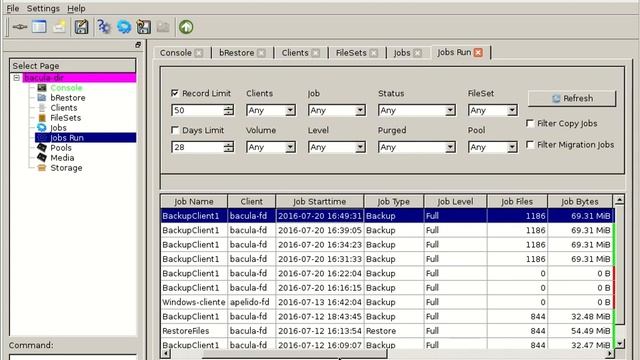Click the Refresh button

(572, 98)
